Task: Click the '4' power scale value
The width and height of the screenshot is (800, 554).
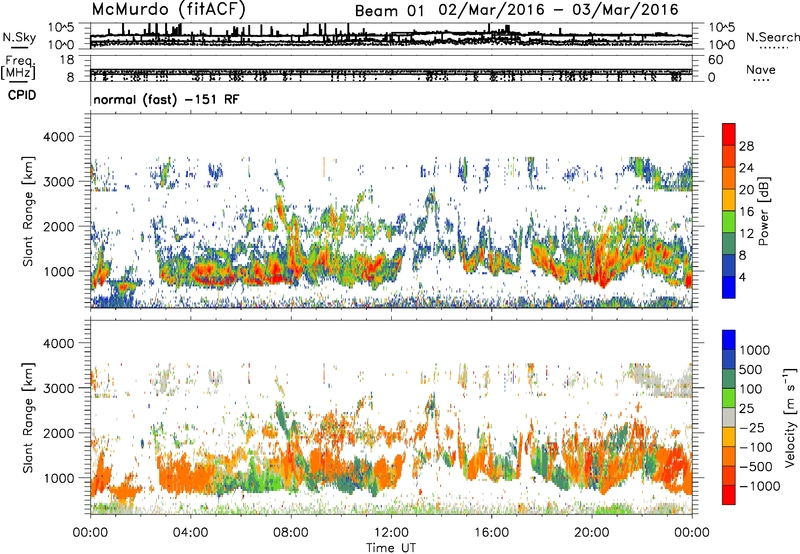Action: click(742, 278)
